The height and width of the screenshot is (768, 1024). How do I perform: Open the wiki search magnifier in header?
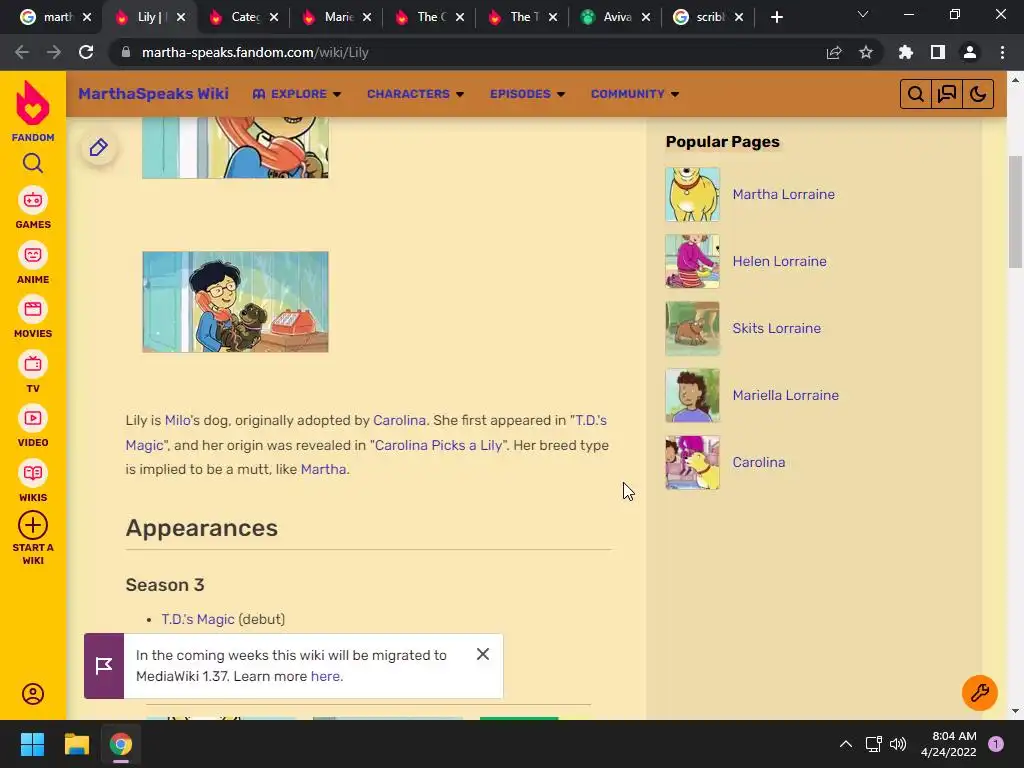point(916,94)
